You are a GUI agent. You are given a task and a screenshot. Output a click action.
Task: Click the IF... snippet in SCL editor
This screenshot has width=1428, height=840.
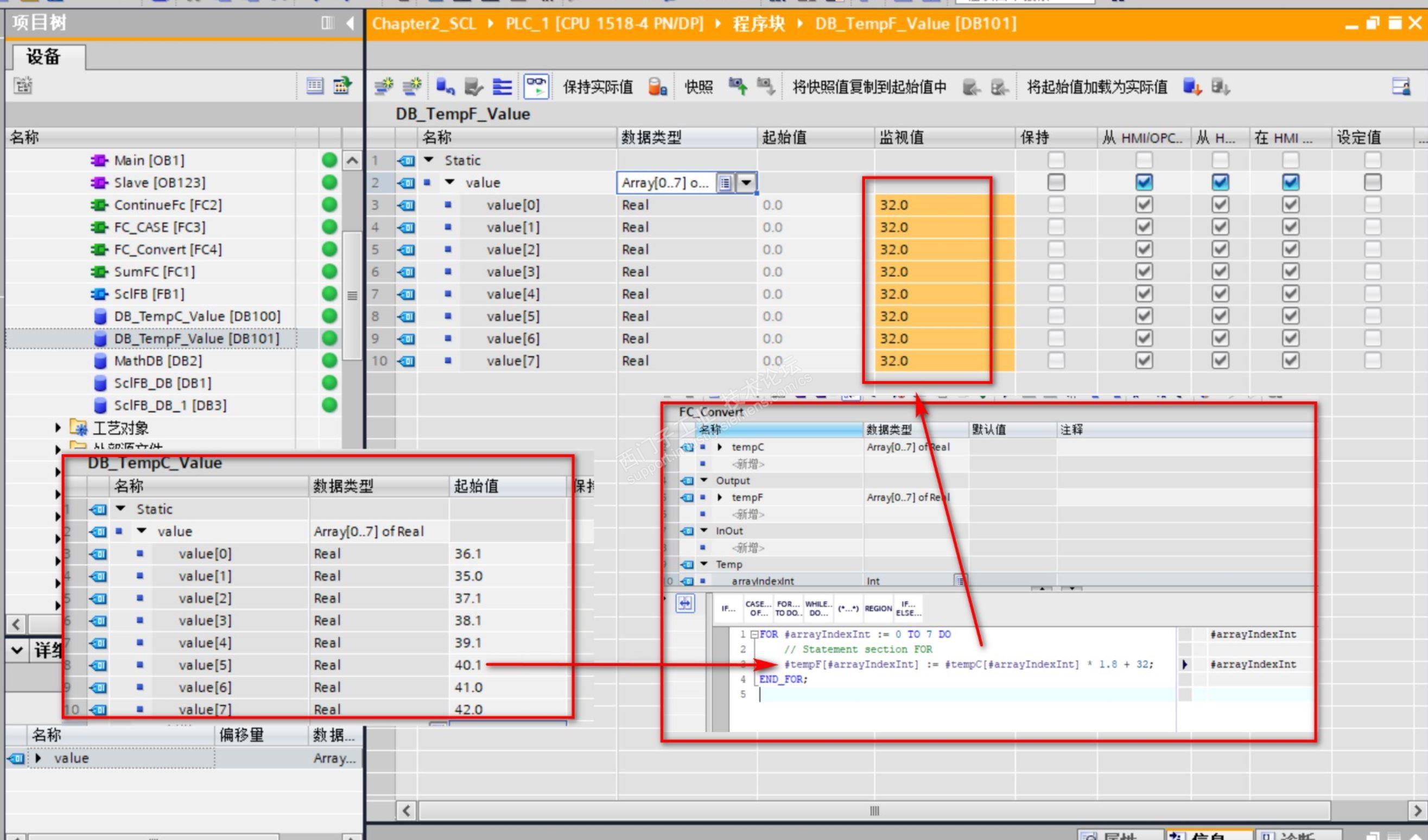[728, 608]
